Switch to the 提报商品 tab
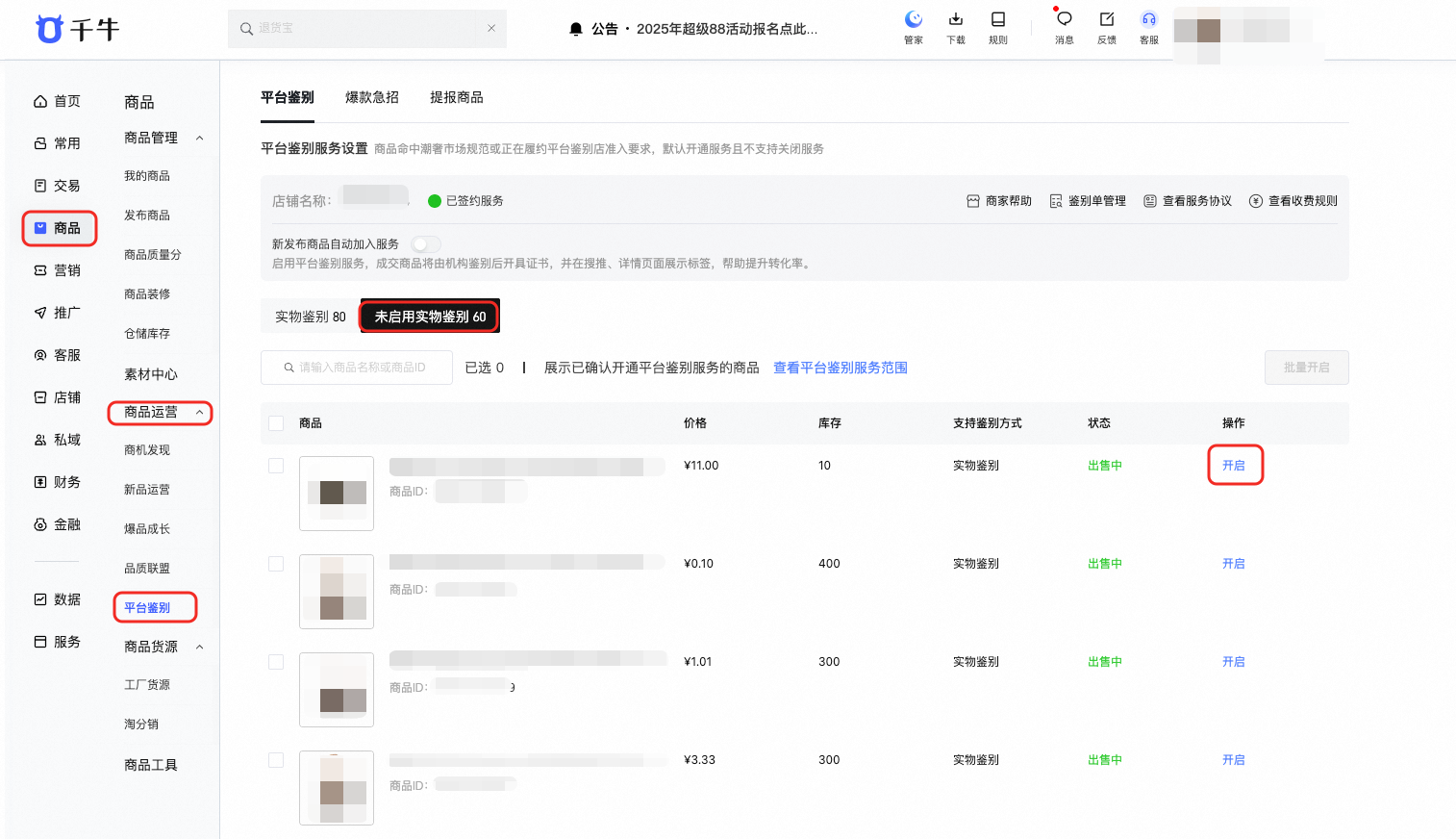The image size is (1456, 839). click(x=457, y=97)
